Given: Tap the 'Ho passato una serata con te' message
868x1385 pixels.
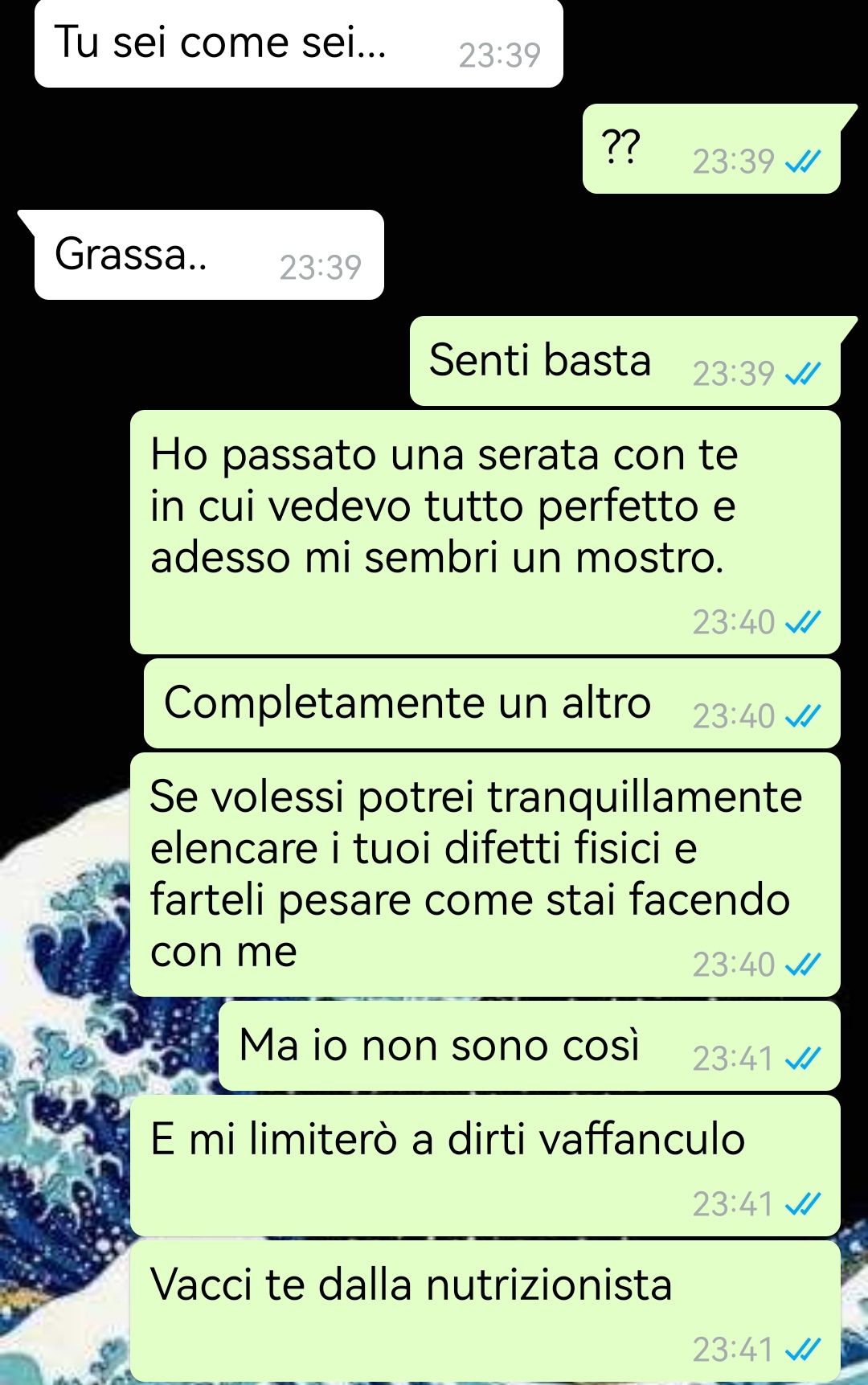Looking at the screenshot, I should [485, 532].
